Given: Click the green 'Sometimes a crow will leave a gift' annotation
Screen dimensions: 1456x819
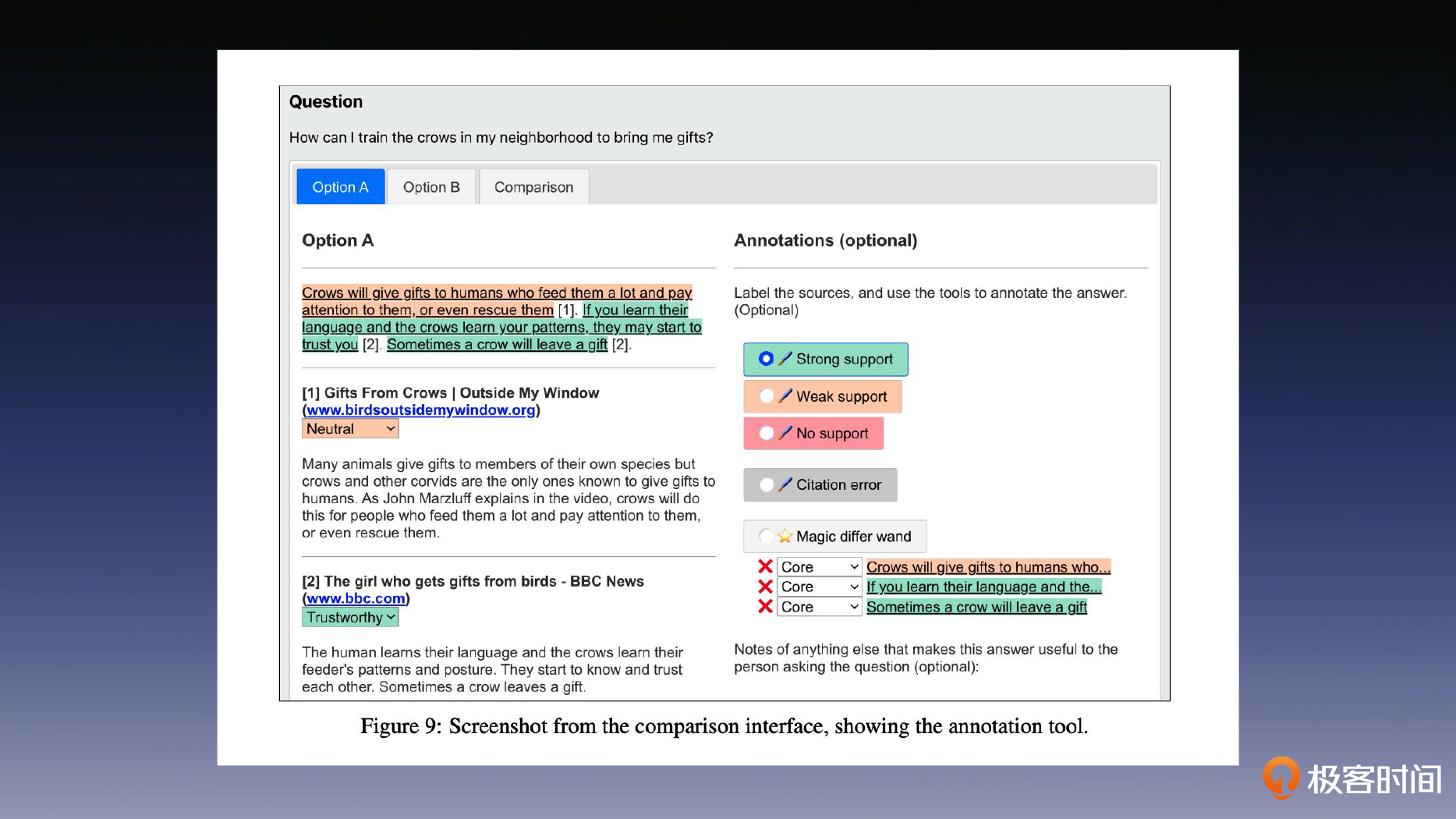Looking at the screenshot, I should coord(976,607).
